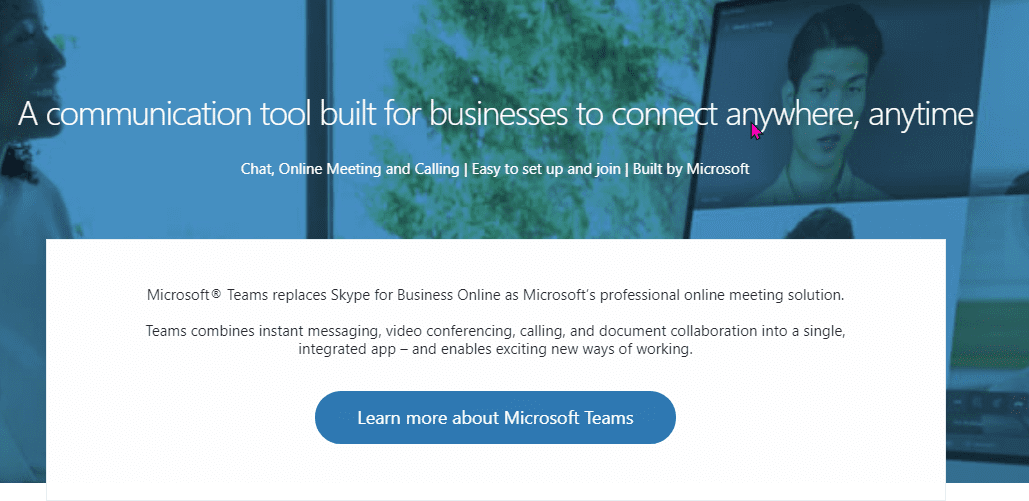Image resolution: width=1029 pixels, height=501 pixels.
Task: Click the main headline about a communication tool
Action: click(495, 114)
